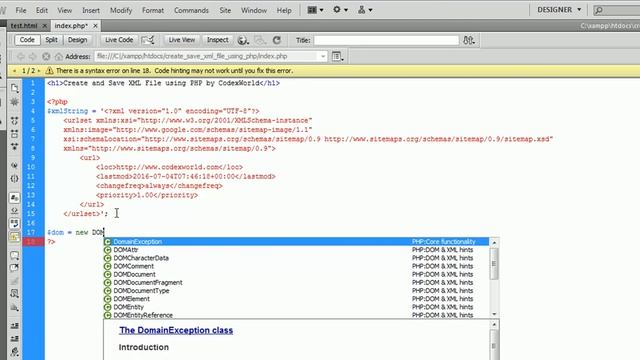Click the Move or Convert CSS icon
Screen dimensions: 640x360
[15, 307]
